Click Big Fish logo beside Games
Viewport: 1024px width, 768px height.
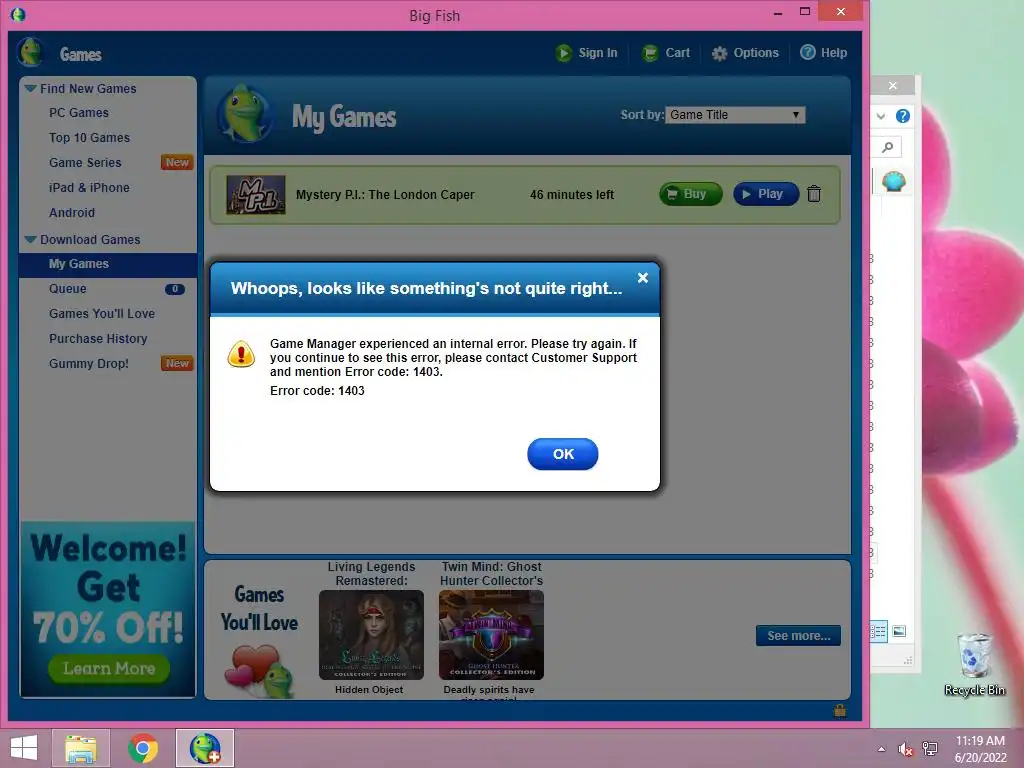(30, 53)
